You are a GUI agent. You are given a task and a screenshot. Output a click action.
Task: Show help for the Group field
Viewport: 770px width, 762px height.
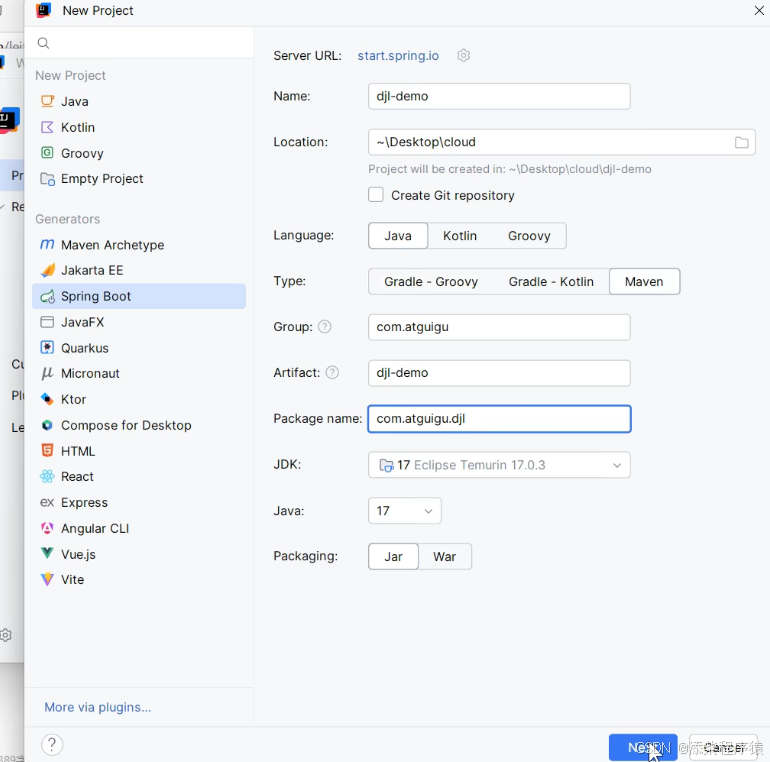tap(325, 327)
